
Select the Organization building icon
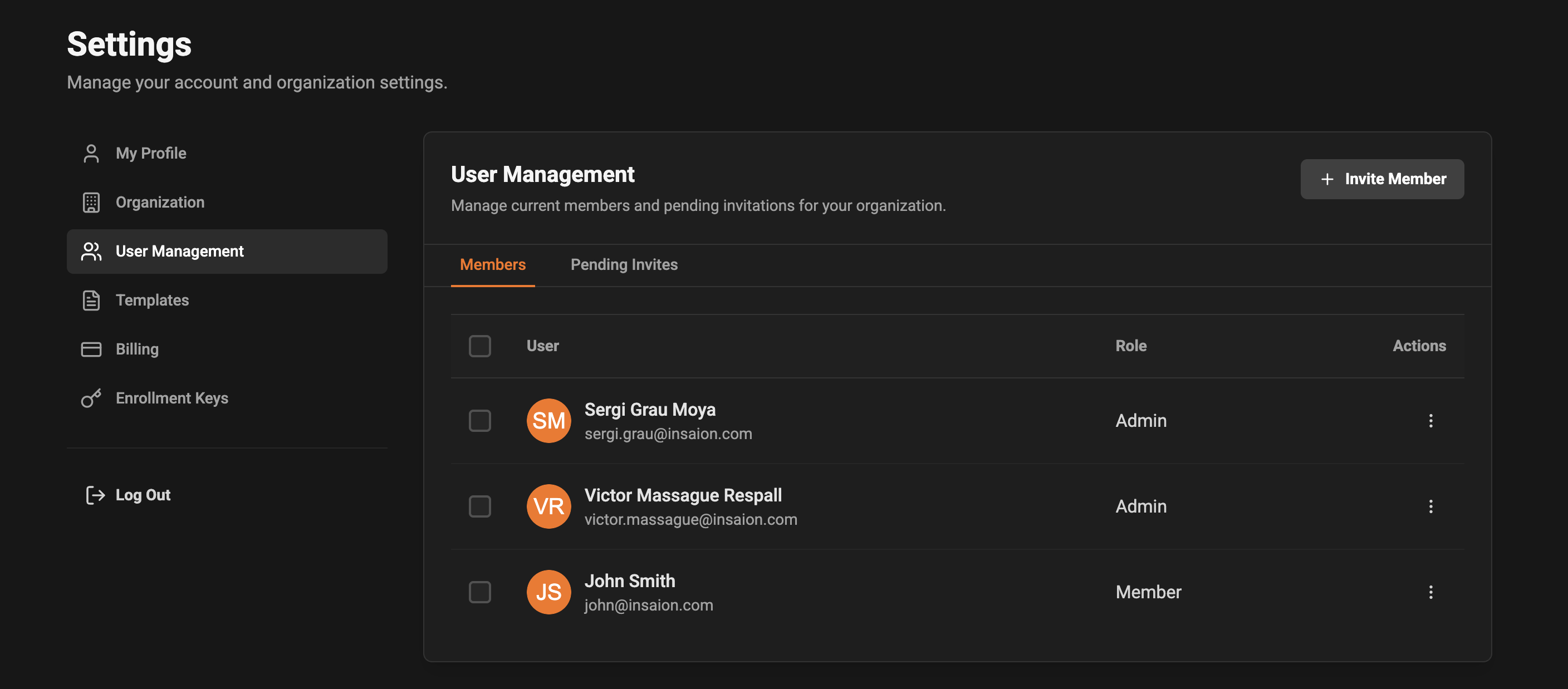(91, 202)
